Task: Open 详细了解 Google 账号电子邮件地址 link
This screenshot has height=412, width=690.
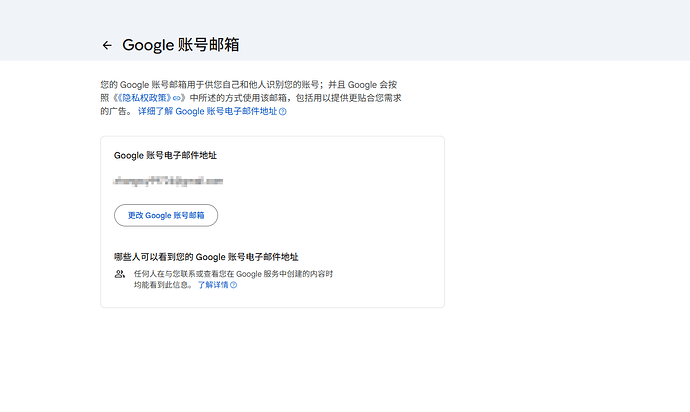Action: 212,111
